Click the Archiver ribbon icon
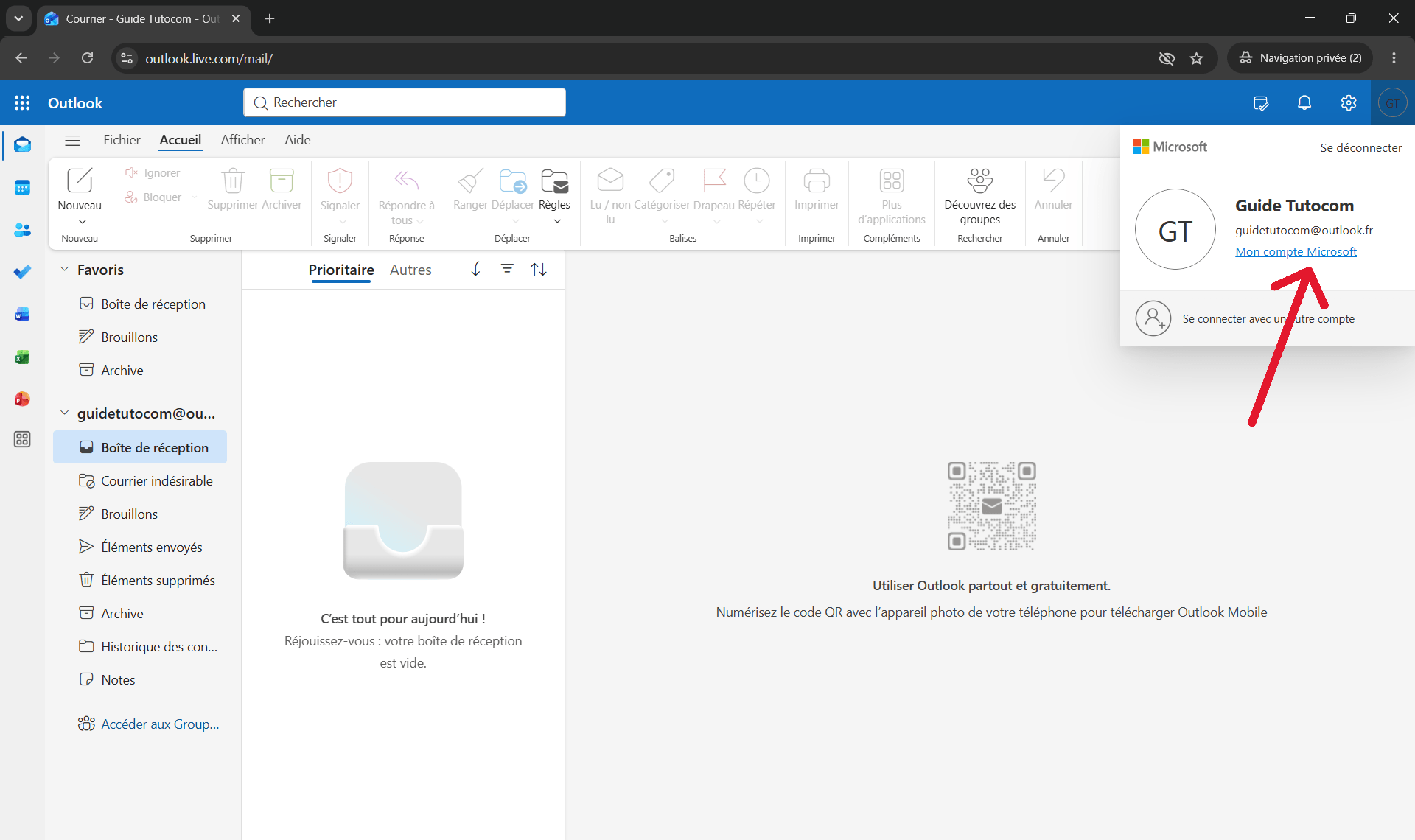 pos(282,181)
